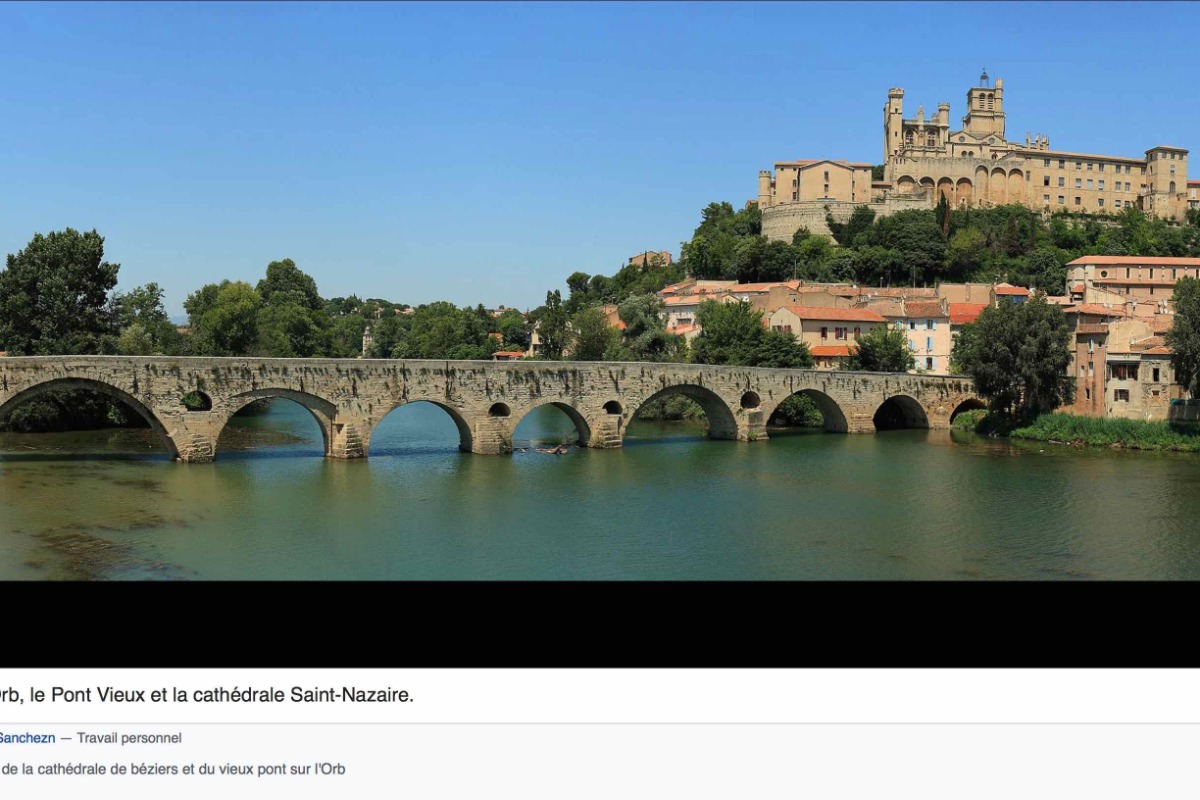Image resolution: width=1200 pixels, height=800 pixels.
Task: Click the Pont Vieux caption title text
Action: [206, 695]
